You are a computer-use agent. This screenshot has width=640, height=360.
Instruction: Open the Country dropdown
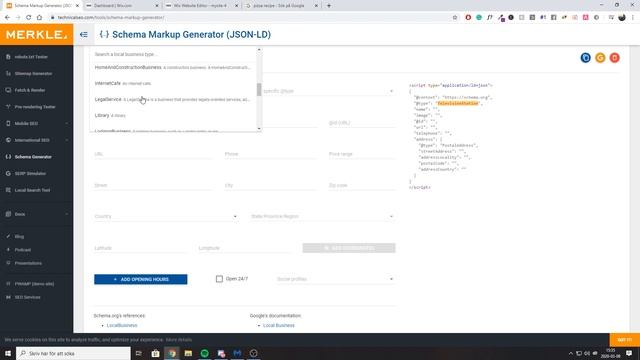tap(166, 216)
